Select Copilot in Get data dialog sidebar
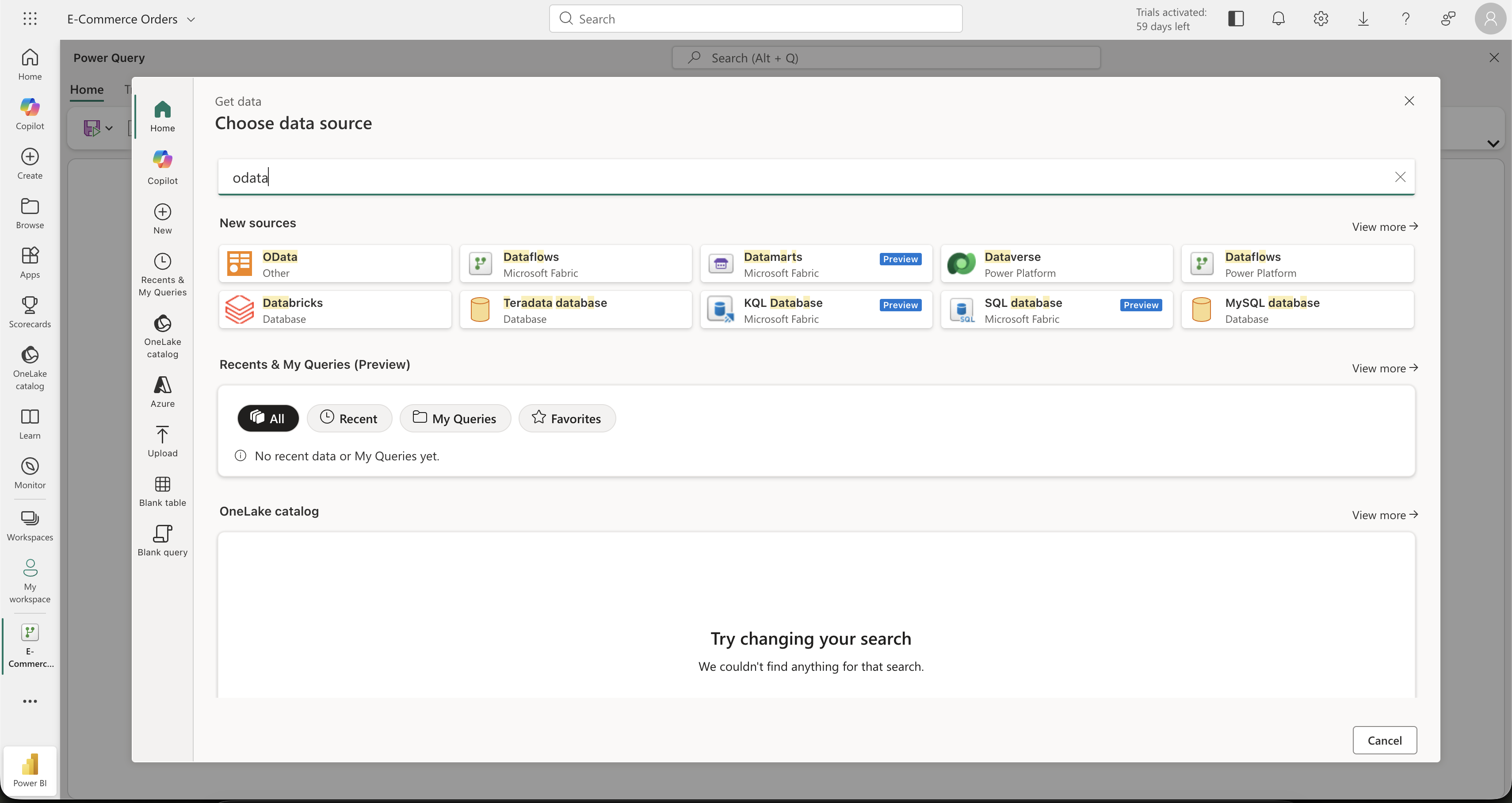1512x803 pixels. click(x=163, y=167)
